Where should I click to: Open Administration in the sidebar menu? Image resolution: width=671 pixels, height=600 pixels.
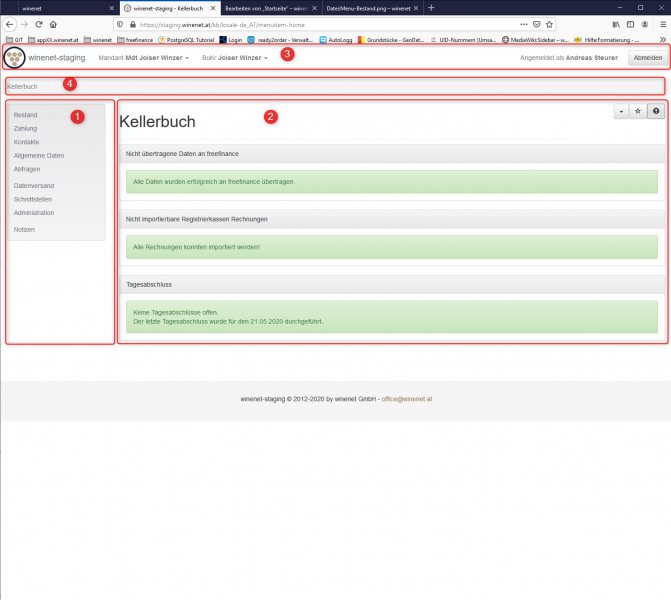[34, 213]
